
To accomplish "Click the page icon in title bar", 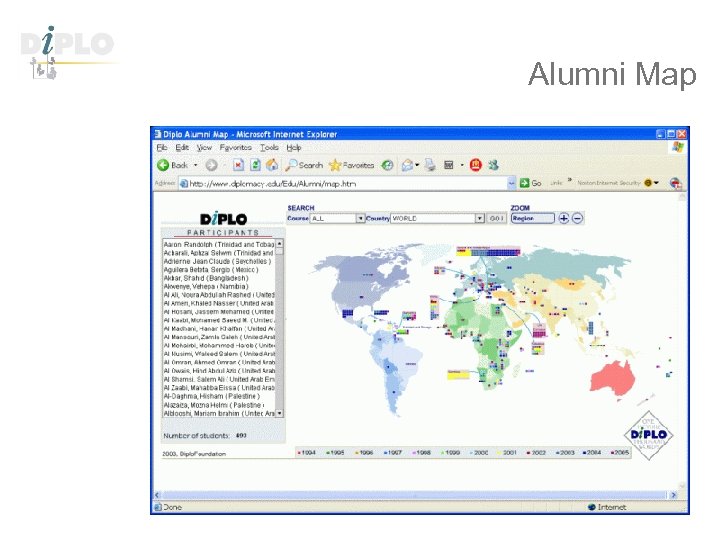I will (x=158, y=134).
